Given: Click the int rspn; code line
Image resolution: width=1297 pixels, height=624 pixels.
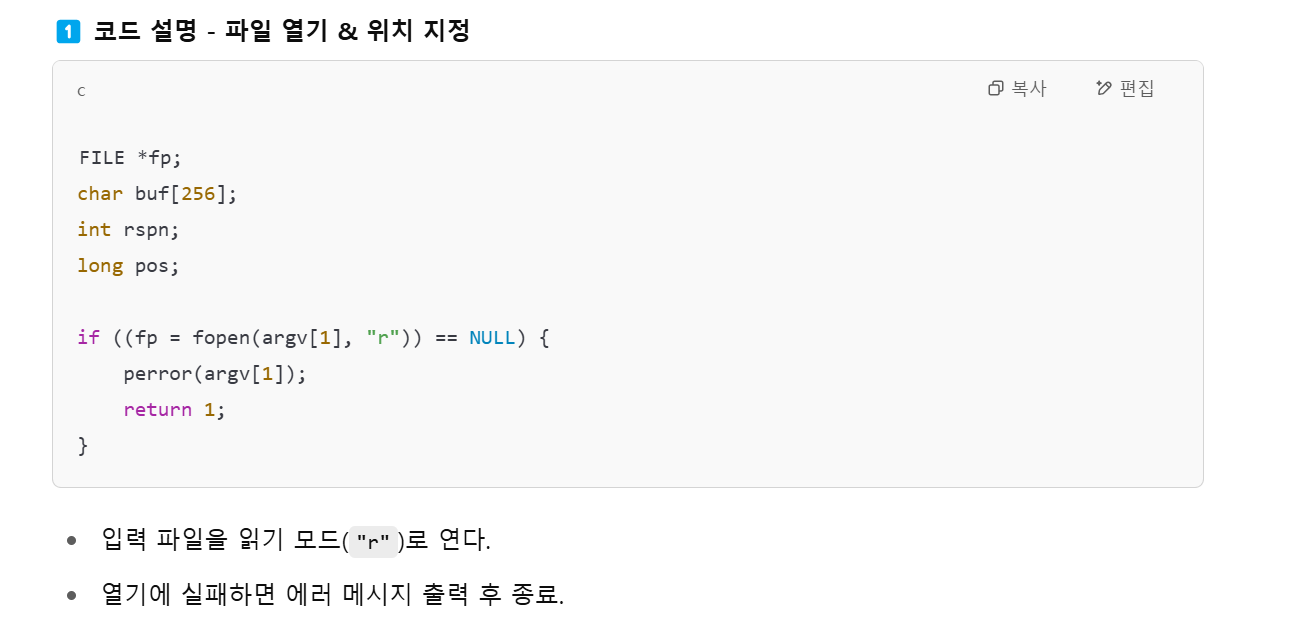Looking at the screenshot, I should pyautogui.click(x=129, y=229).
